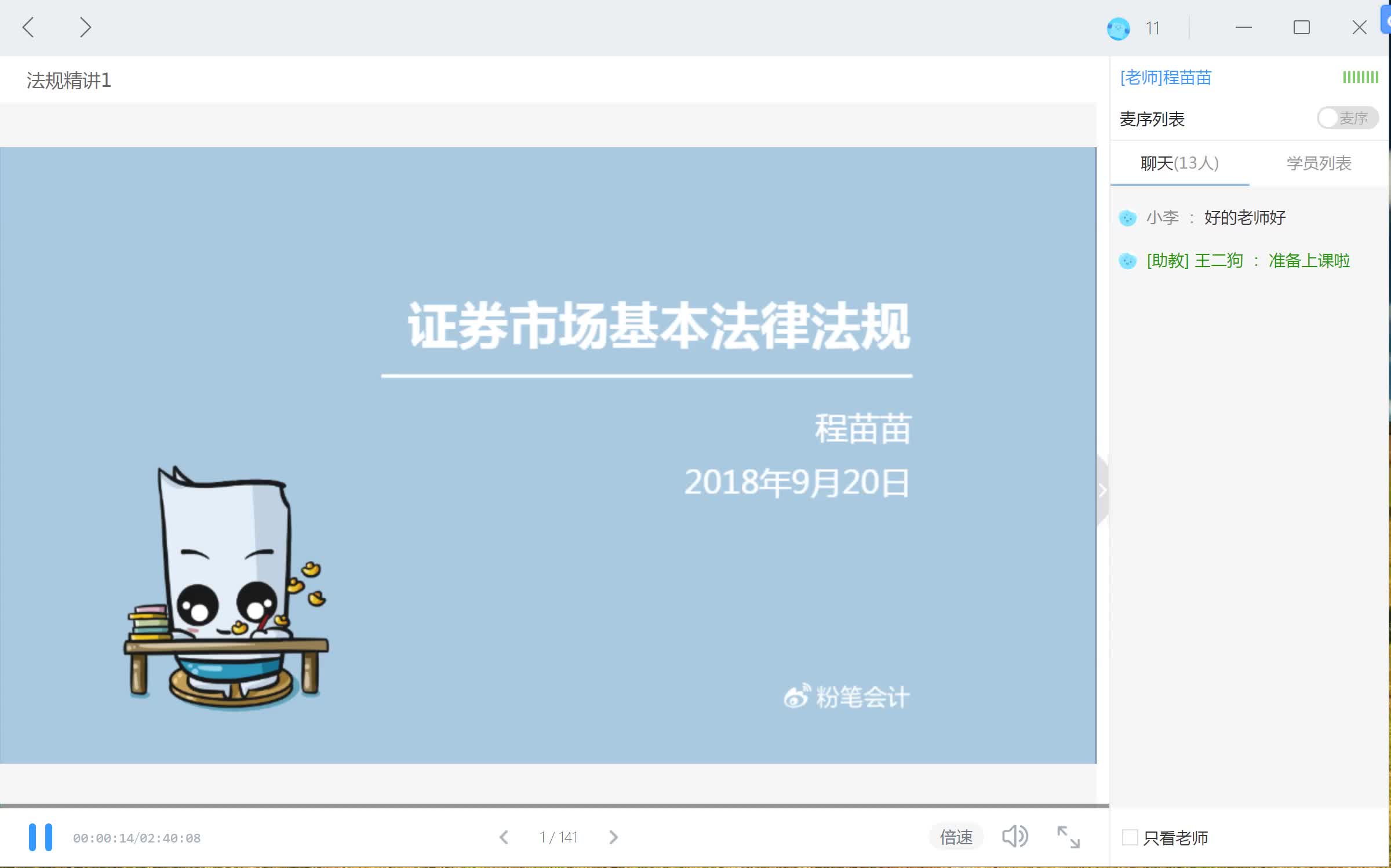Click the green signal strength indicator
Screen dimensions: 1391x868
[x=1360, y=77]
